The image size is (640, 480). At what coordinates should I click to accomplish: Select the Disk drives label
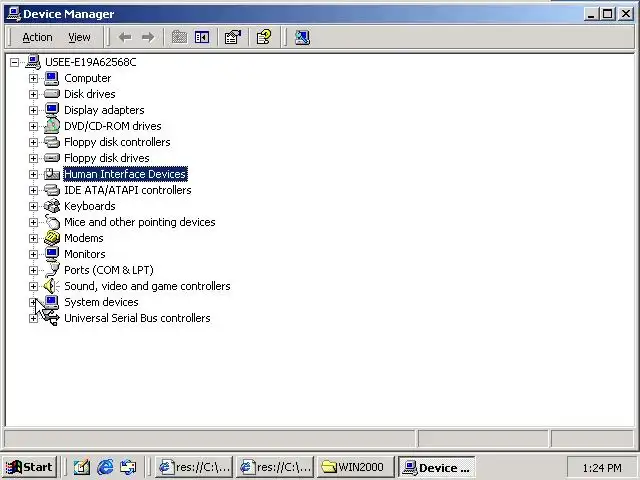click(90, 94)
